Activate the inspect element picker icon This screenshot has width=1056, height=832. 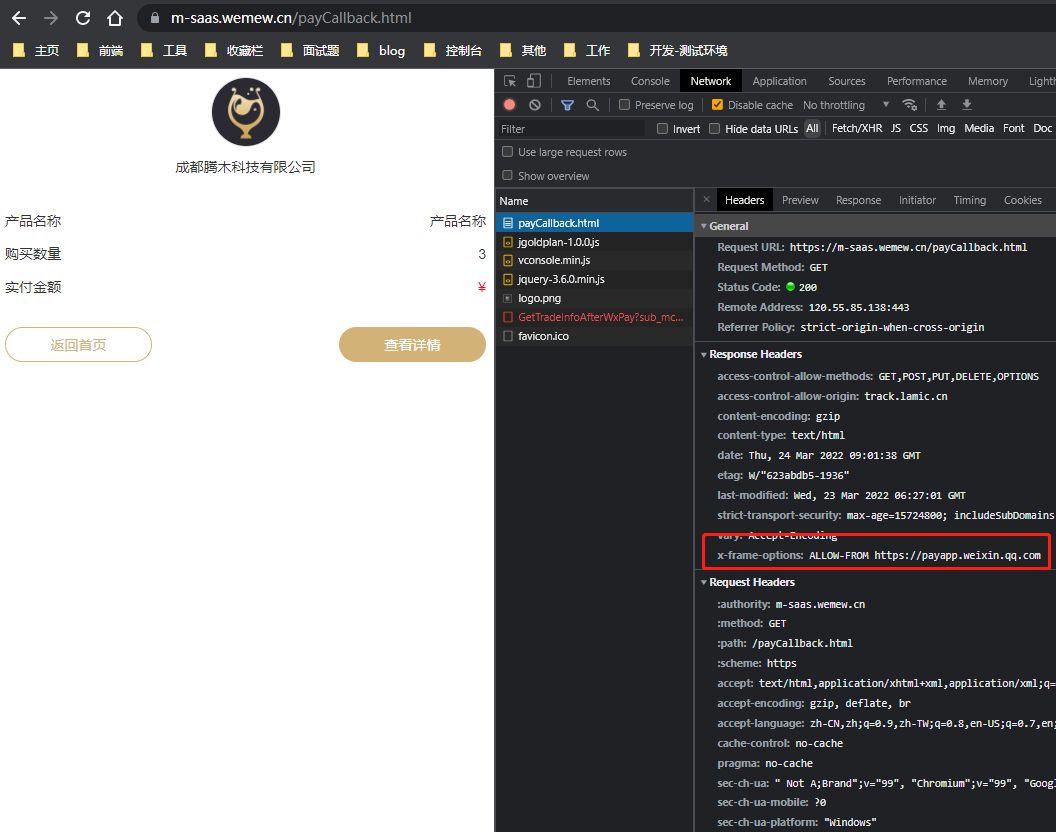tap(510, 81)
